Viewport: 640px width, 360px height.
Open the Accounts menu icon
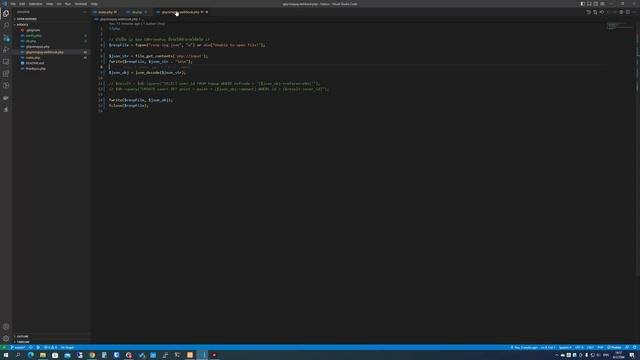tap(6, 327)
